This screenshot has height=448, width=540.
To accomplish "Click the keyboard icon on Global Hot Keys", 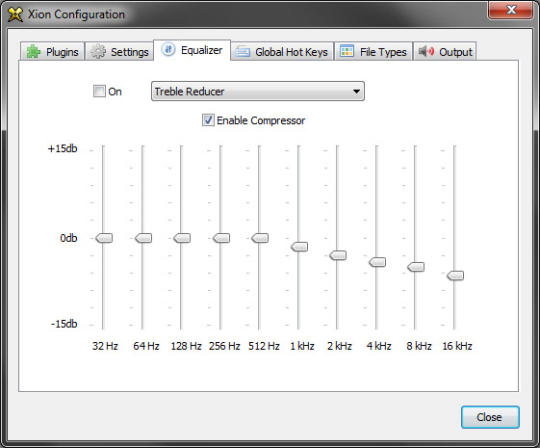I will [x=242, y=52].
